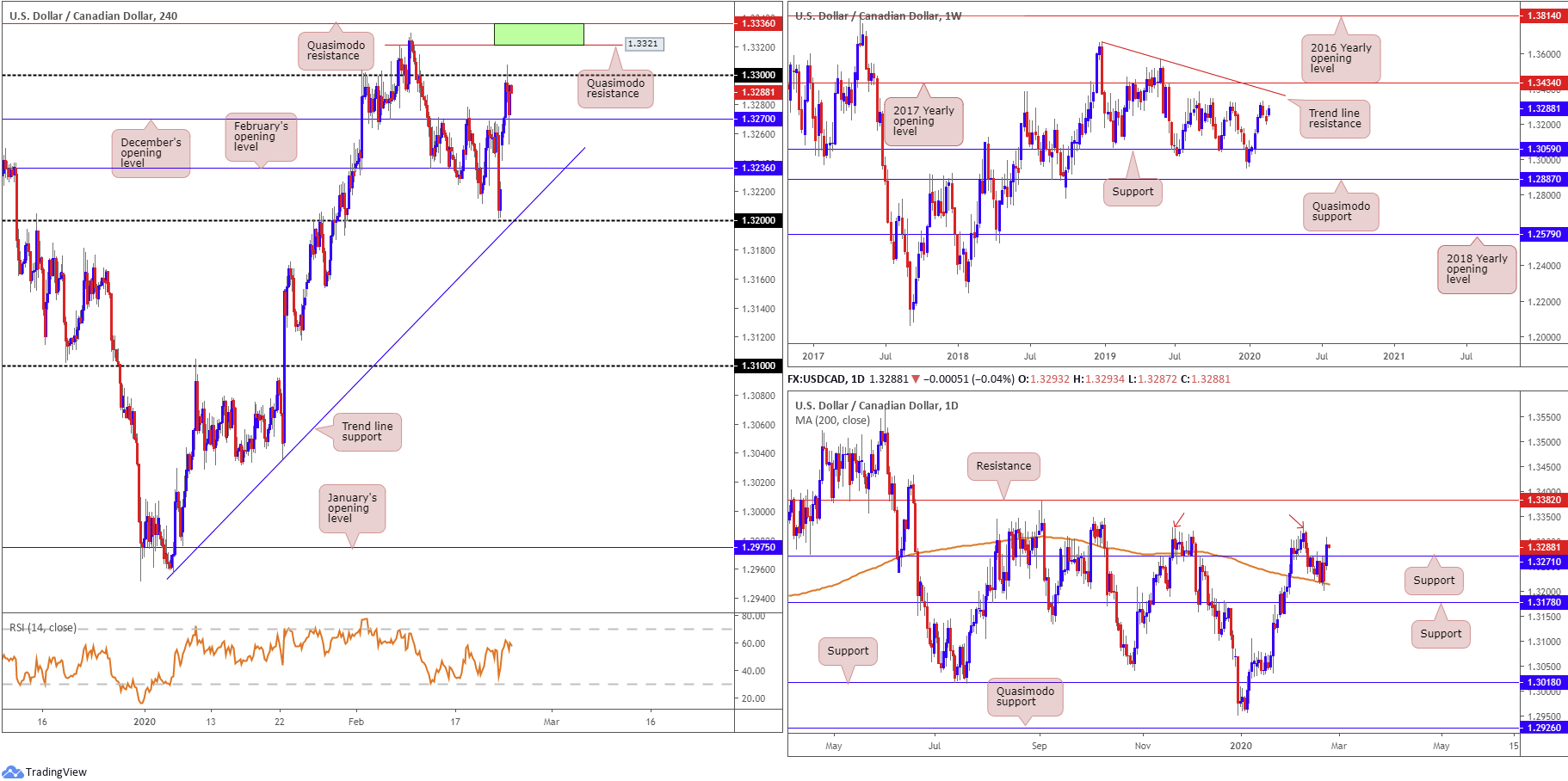Click the 'FX:USDCAD, 1D' symbol text
Image resolution: width=1568 pixels, height=781 pixels.
[826, 379]
